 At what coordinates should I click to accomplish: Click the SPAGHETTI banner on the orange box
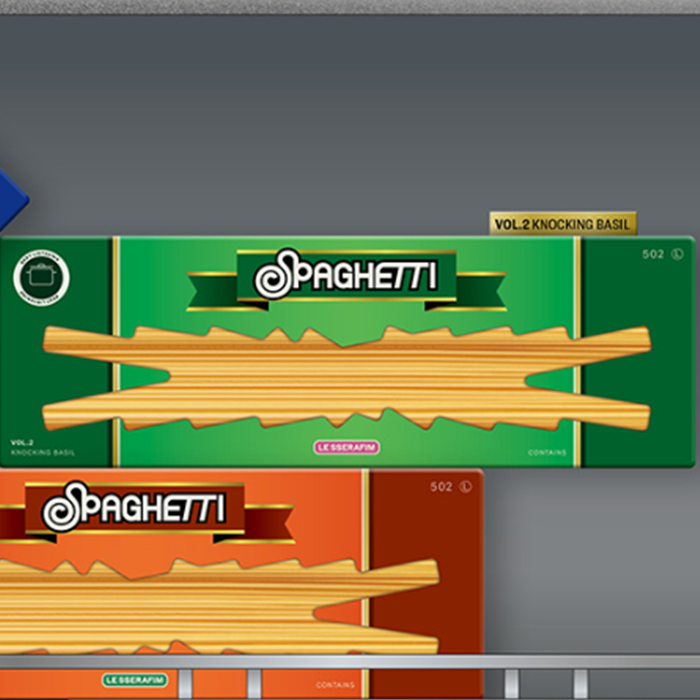(133, 510)
